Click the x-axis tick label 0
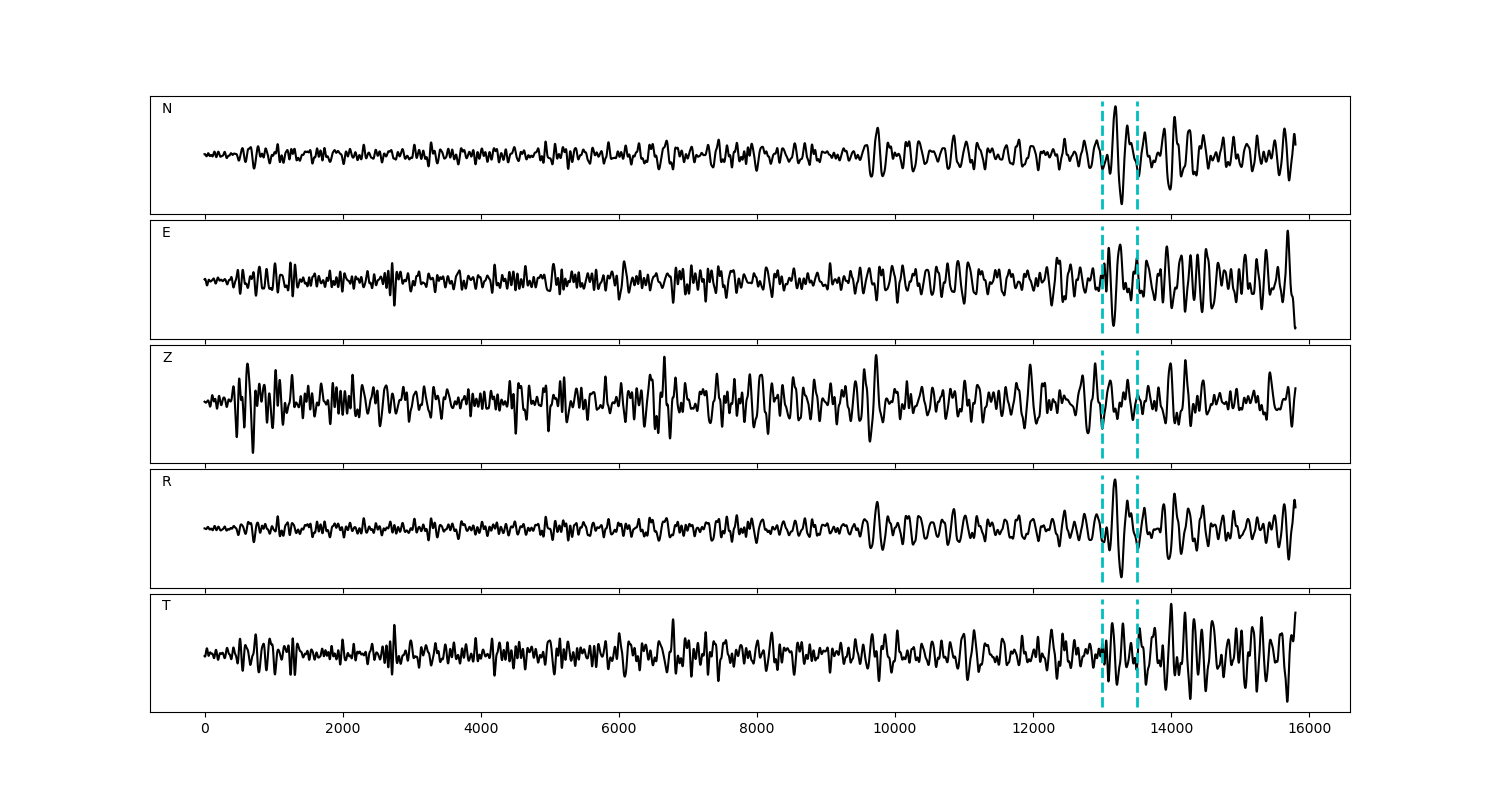The image size is (1500, 800). [205, 730]
